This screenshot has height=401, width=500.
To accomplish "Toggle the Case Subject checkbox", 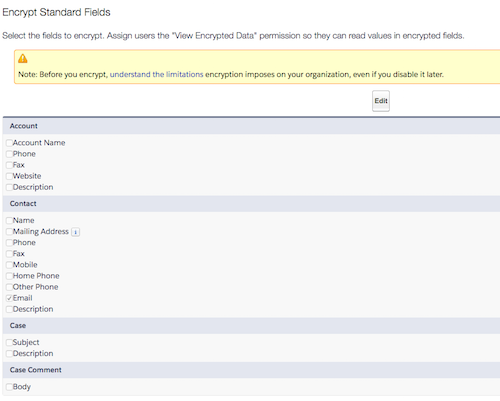I will [x=9, y=343].
